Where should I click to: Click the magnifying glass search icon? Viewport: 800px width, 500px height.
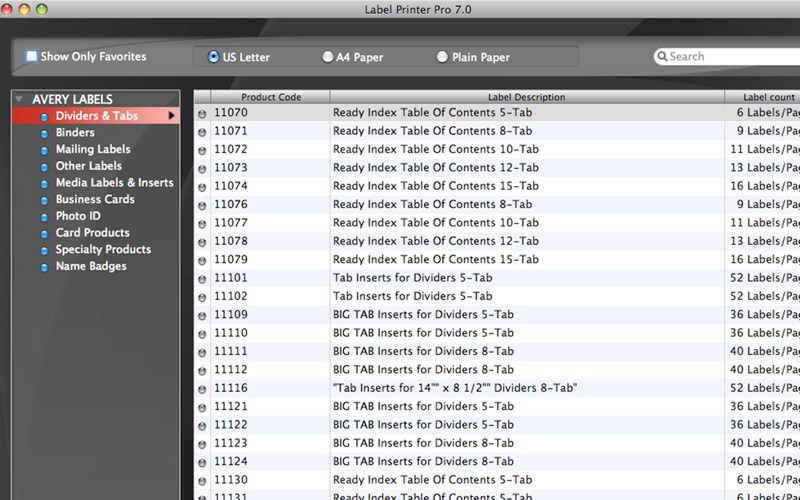[x=662, y=57]
